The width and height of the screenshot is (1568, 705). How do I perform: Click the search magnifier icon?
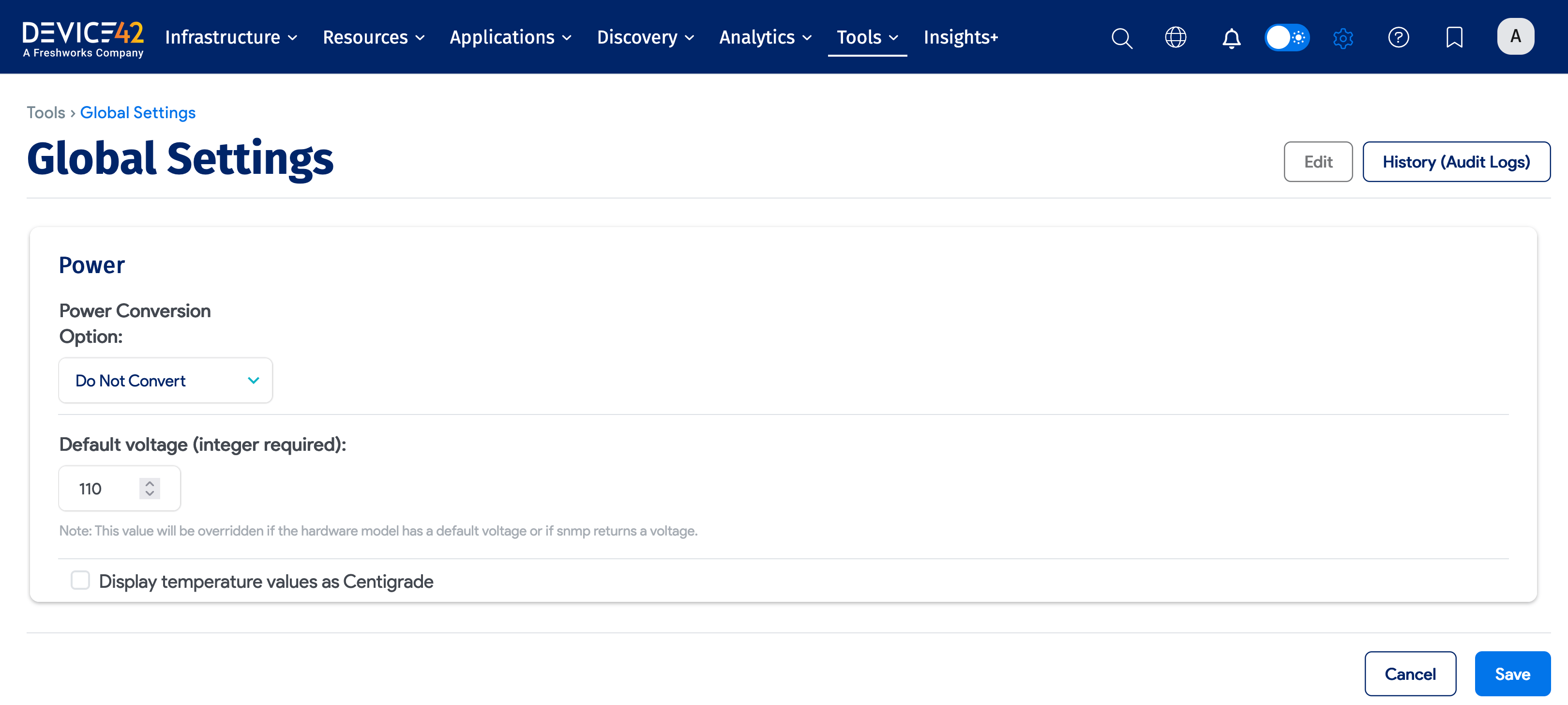(x=1121, y=38)
